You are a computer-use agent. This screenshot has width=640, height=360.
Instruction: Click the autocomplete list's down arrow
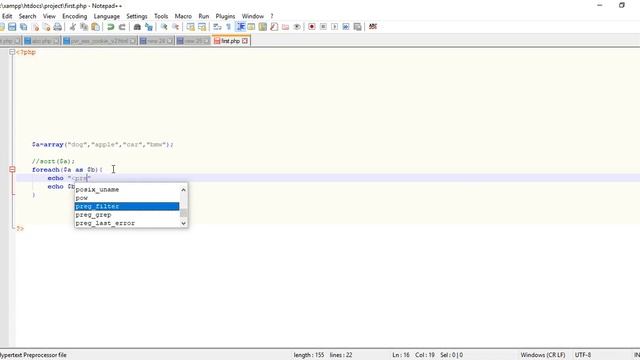point(183,223)
